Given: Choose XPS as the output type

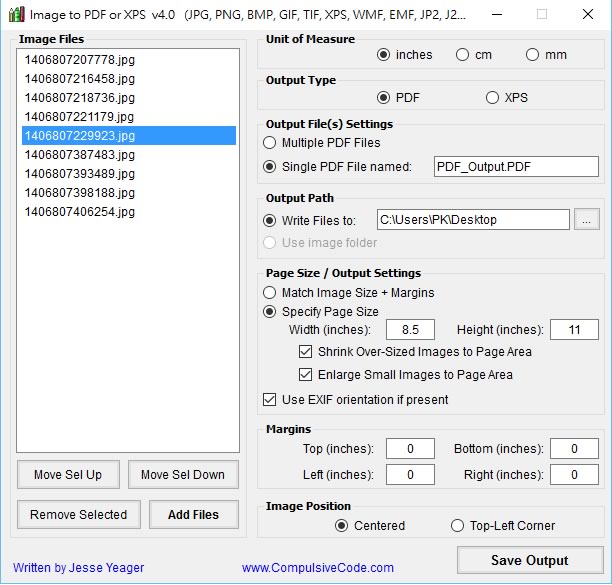Looking at the screenshot, I should click(x=492, y=98).
